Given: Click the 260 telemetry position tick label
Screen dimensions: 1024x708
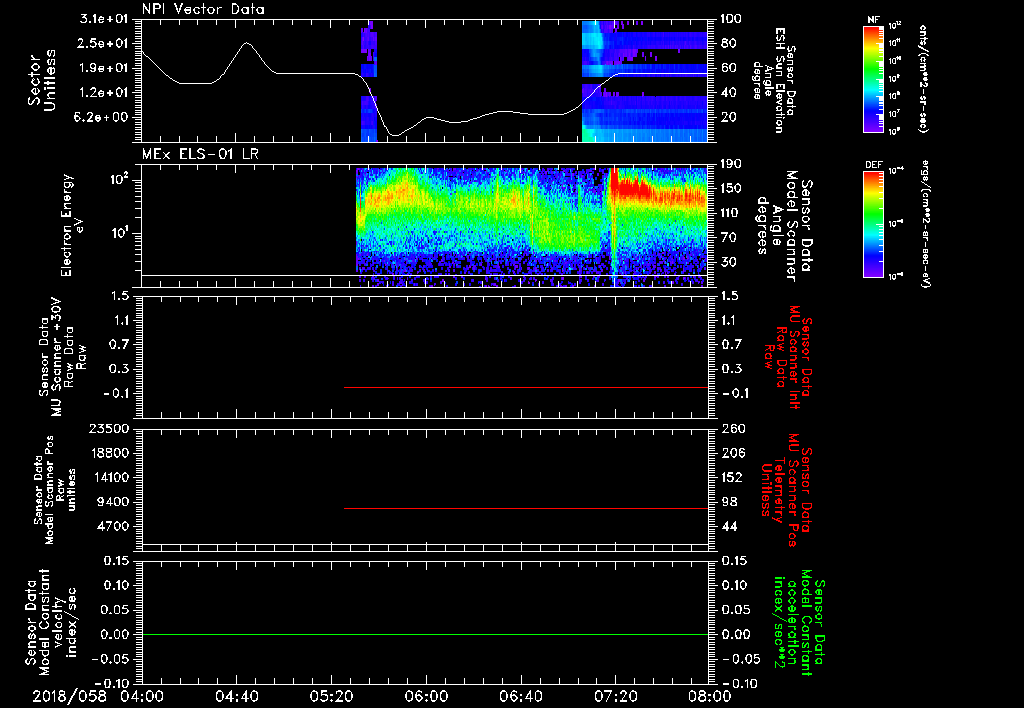Looking at the screenshot, I should point(731,429).
